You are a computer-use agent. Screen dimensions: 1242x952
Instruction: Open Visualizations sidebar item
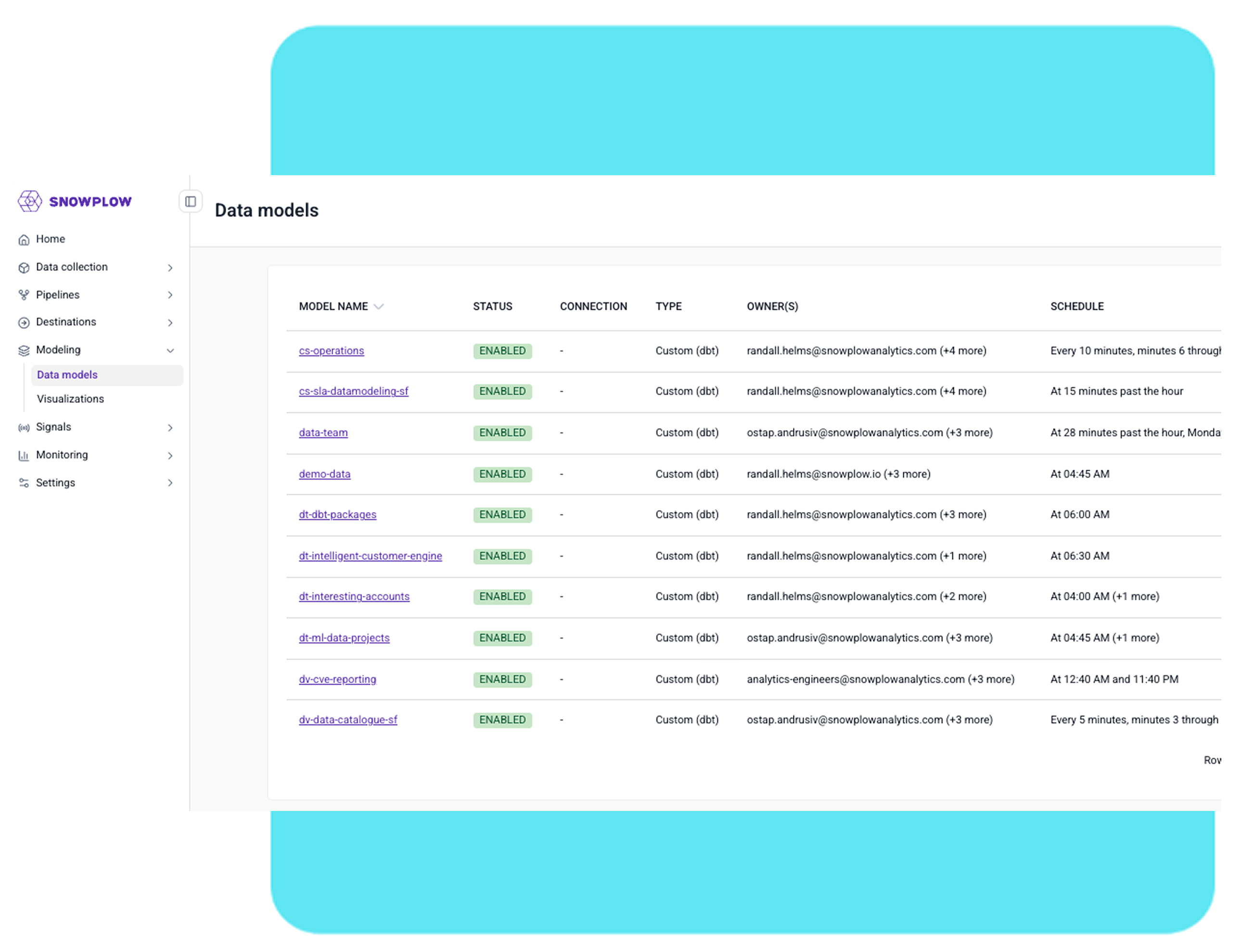[70, 399]
